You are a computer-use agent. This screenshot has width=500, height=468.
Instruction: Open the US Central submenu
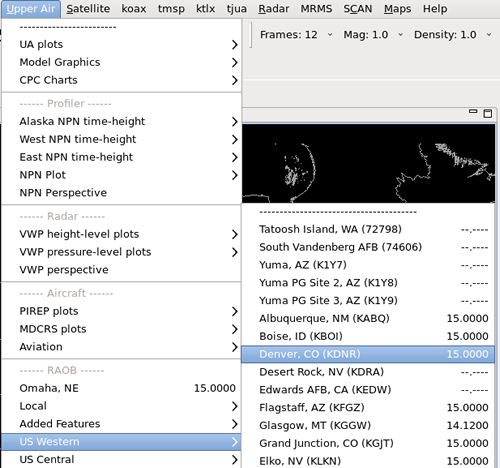pyautogui.click(x=121, y=459)
